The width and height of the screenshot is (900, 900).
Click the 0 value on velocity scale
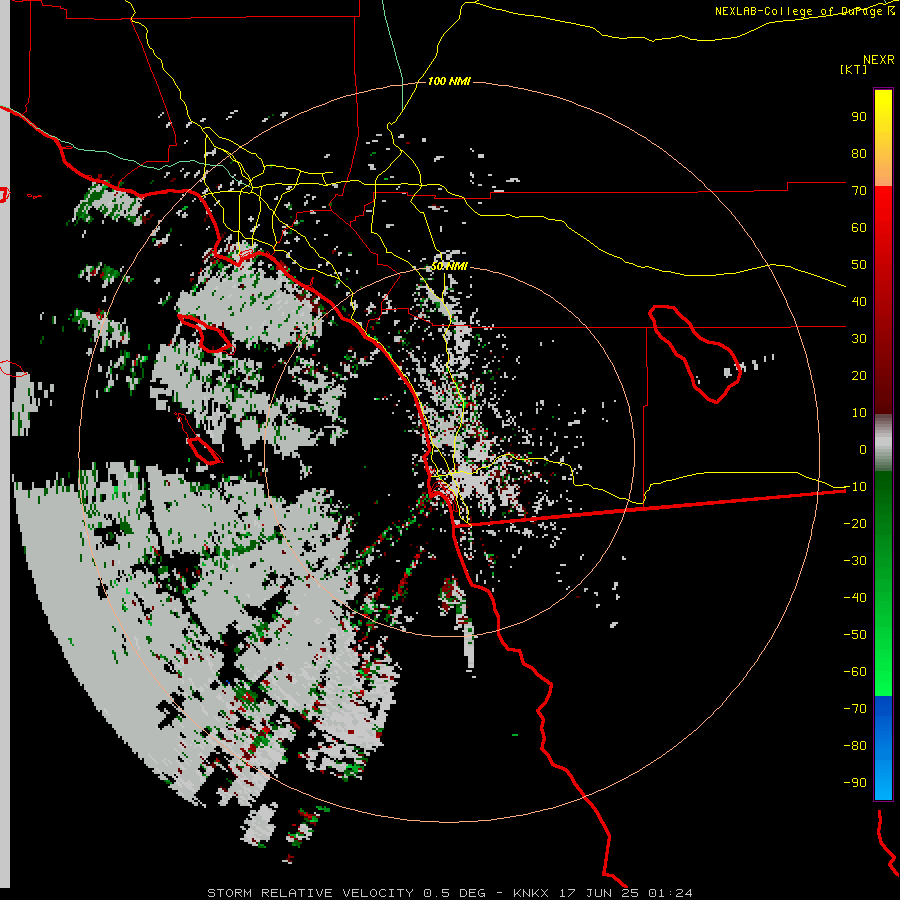pos(863,449)
